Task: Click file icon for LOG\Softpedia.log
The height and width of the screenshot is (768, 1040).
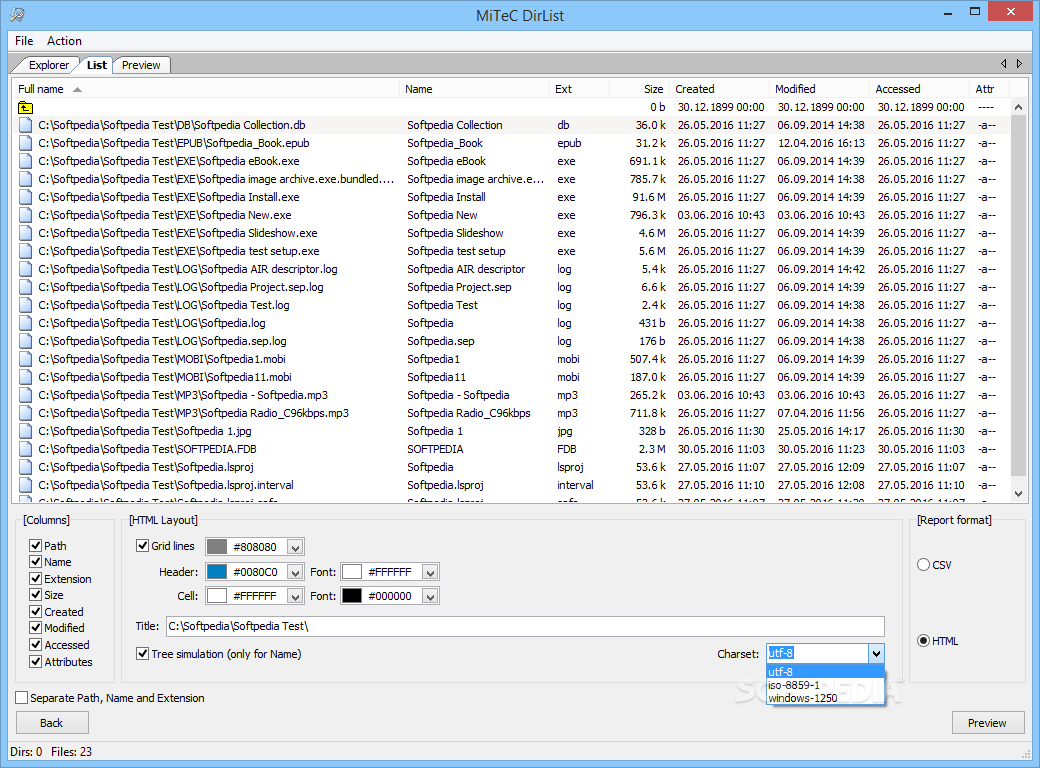Action: [x=25, y=323]
